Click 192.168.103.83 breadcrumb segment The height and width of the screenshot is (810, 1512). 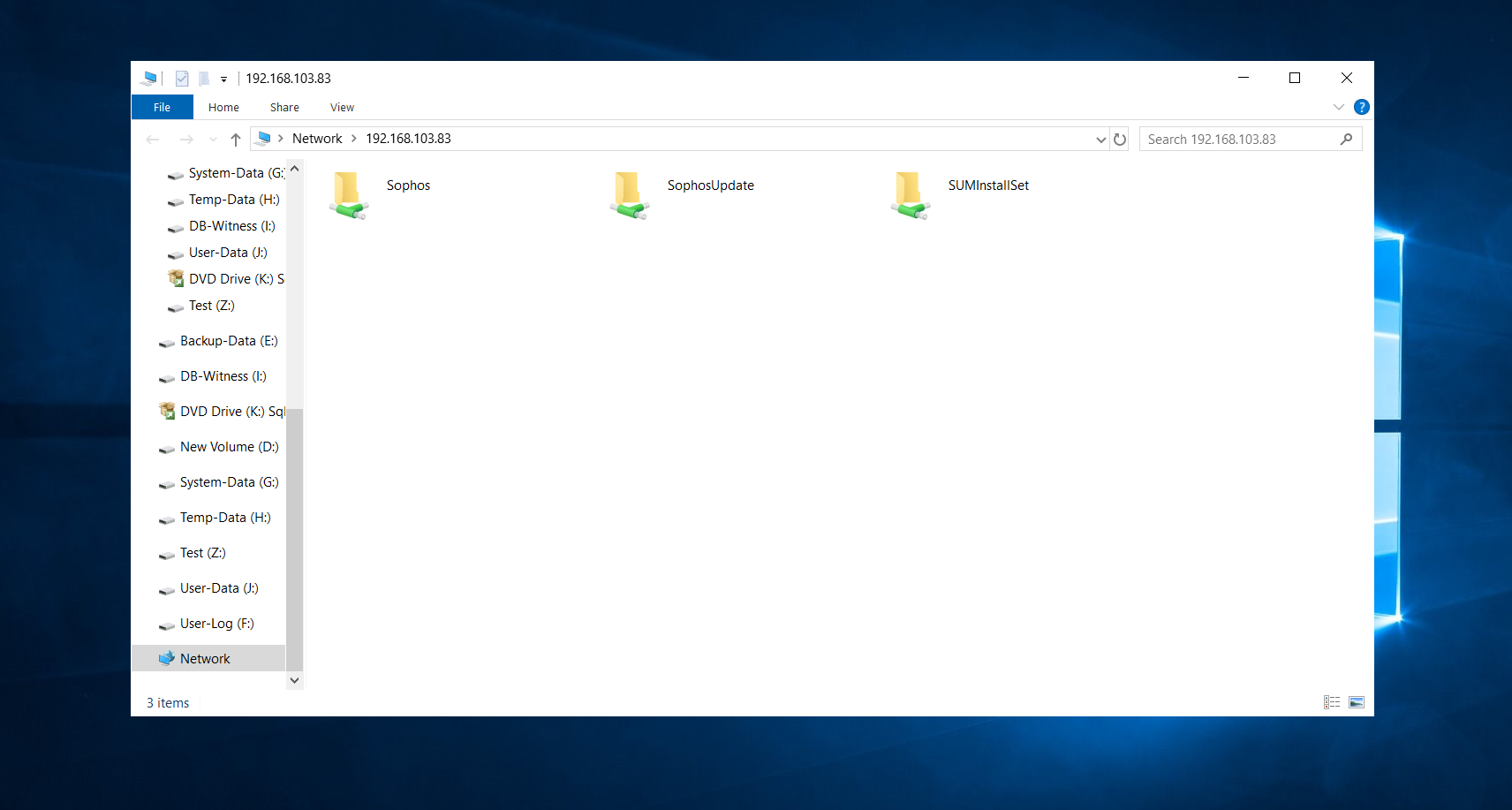408,139
